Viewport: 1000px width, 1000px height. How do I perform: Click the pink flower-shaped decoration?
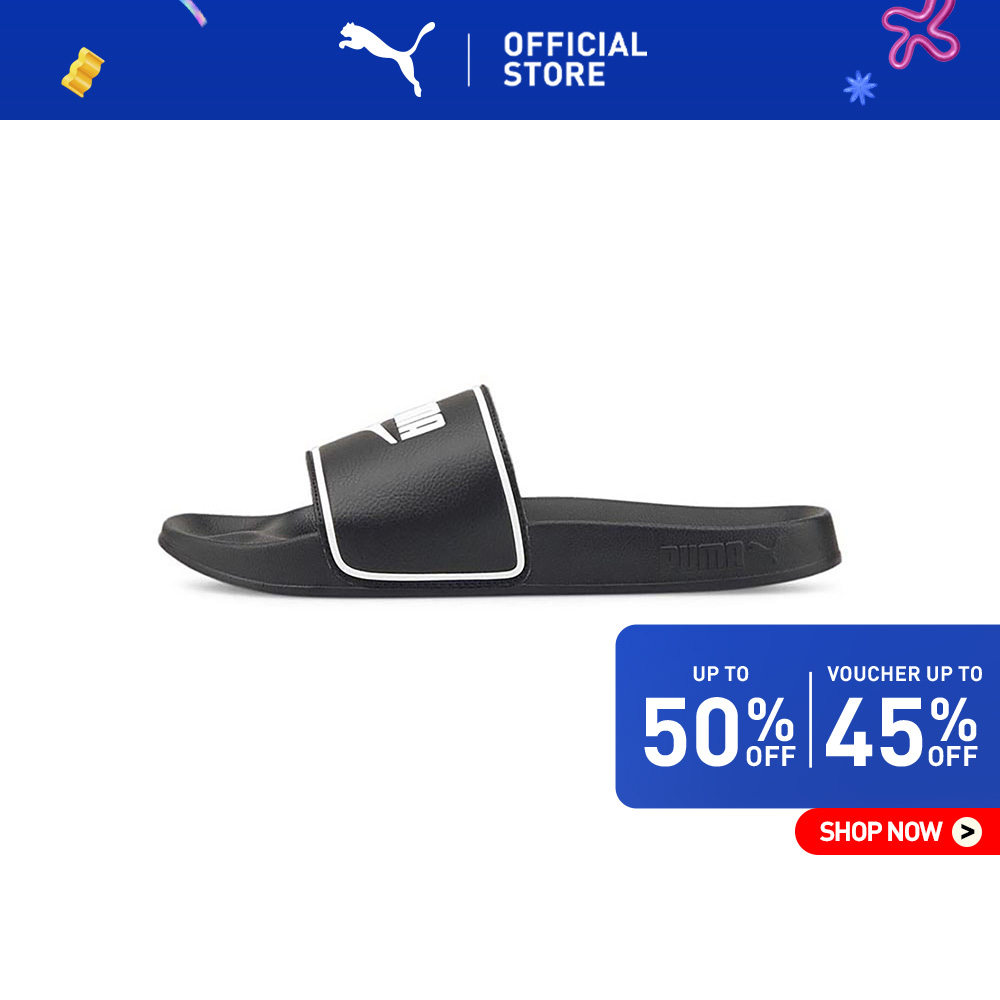[x=920, y=32]
